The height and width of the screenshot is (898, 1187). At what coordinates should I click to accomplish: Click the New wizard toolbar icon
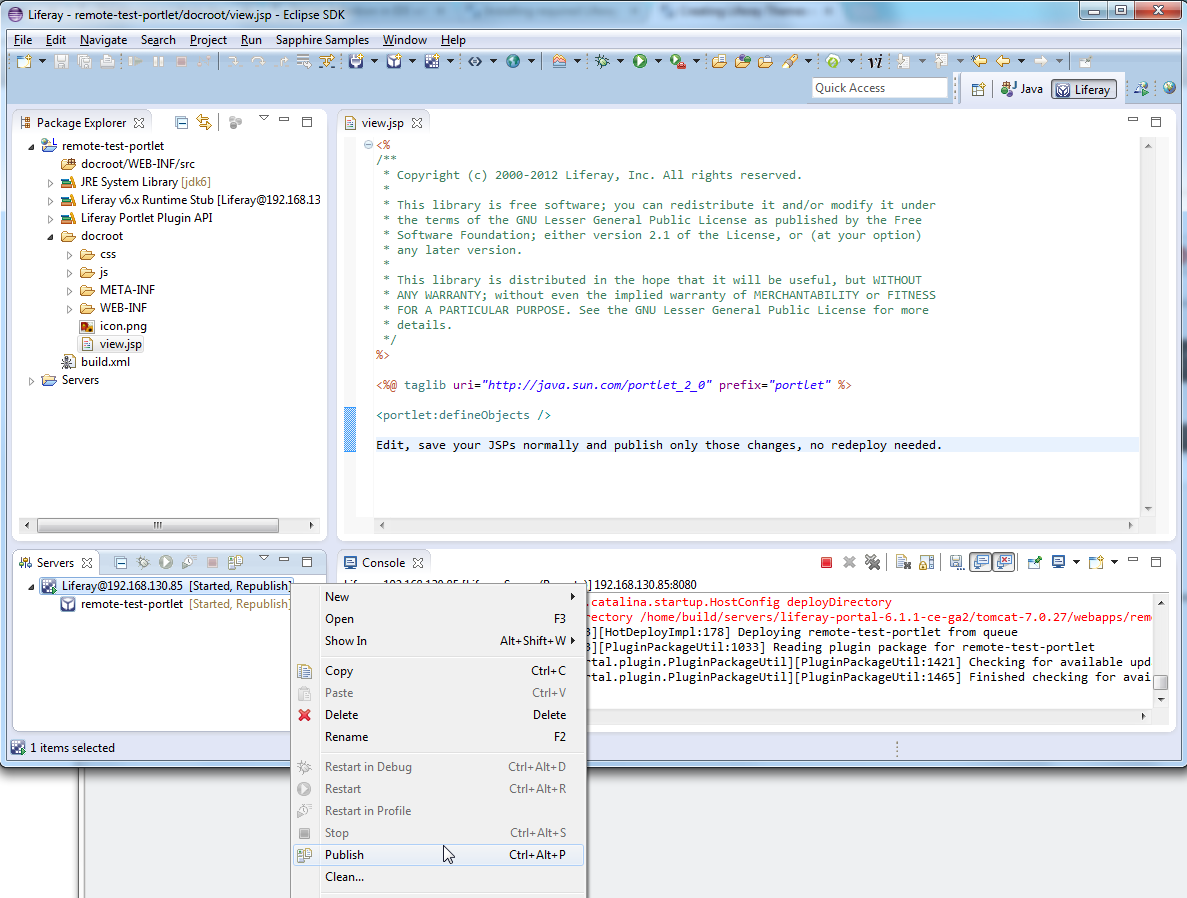tap(24, 61)
